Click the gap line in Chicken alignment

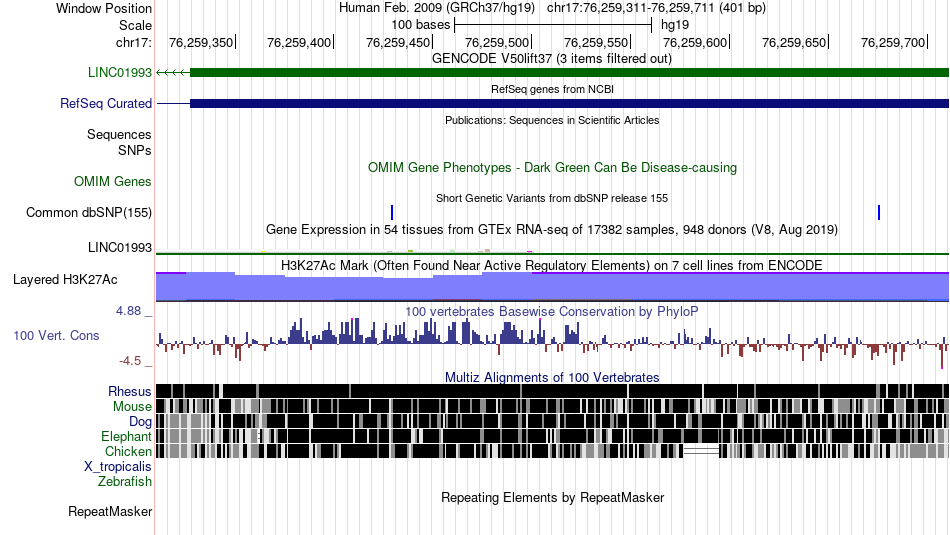[x=701, y=451]
